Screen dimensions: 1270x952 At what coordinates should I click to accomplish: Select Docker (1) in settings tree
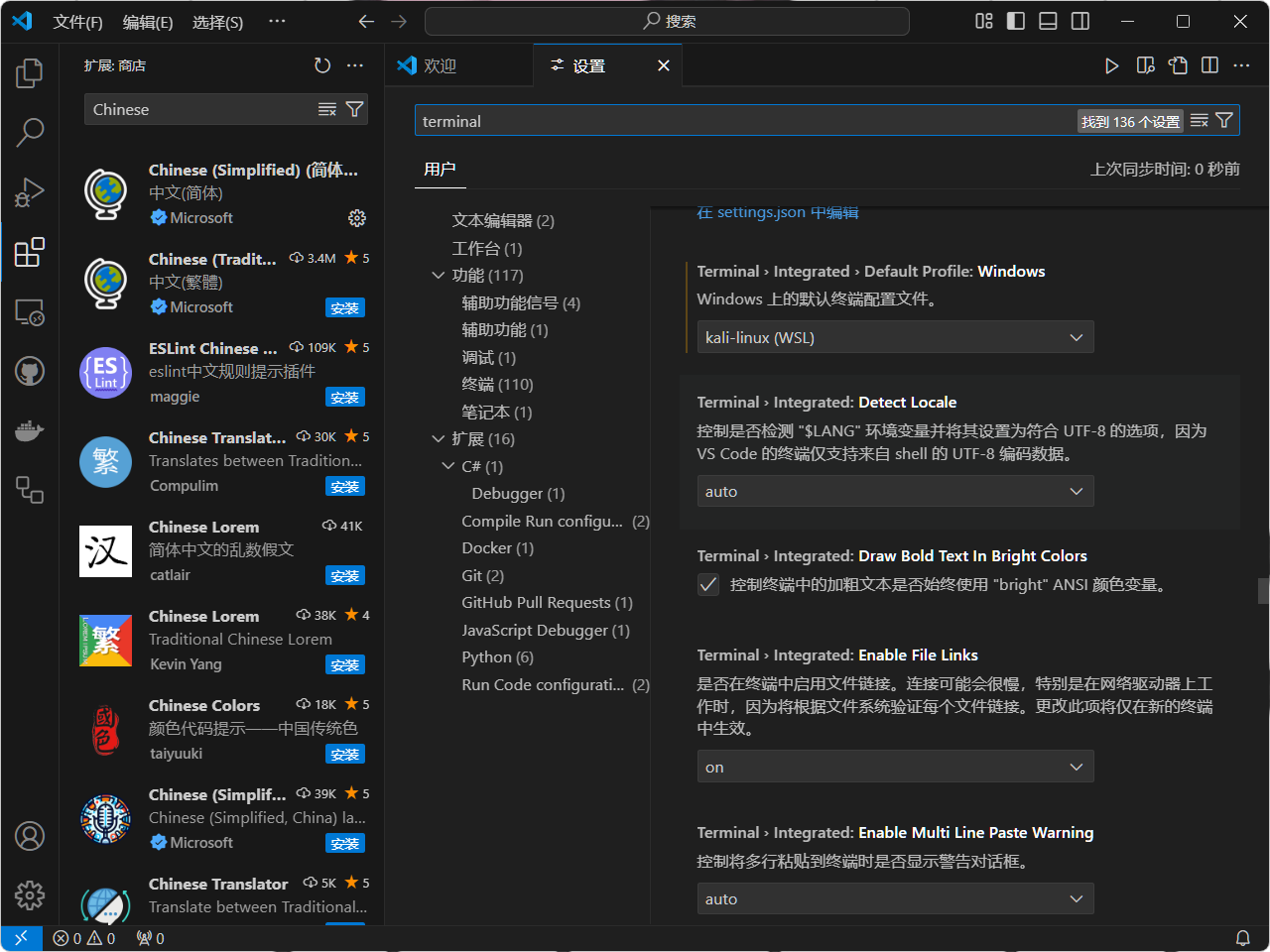click(x=497, y=548)
